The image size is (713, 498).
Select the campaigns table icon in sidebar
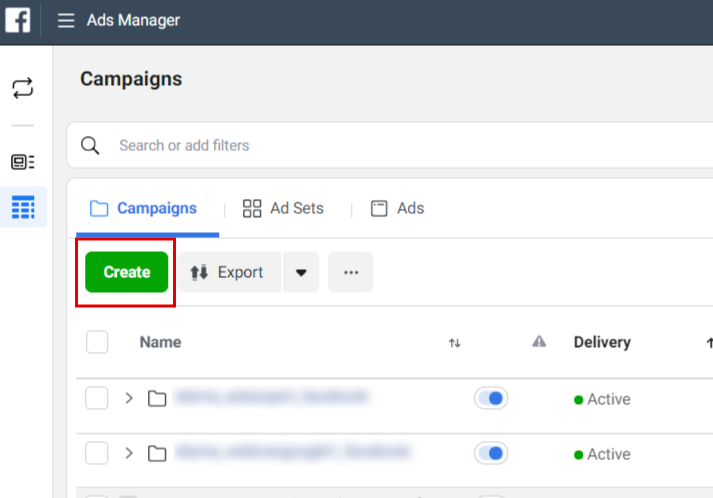[x=23, y=207]
